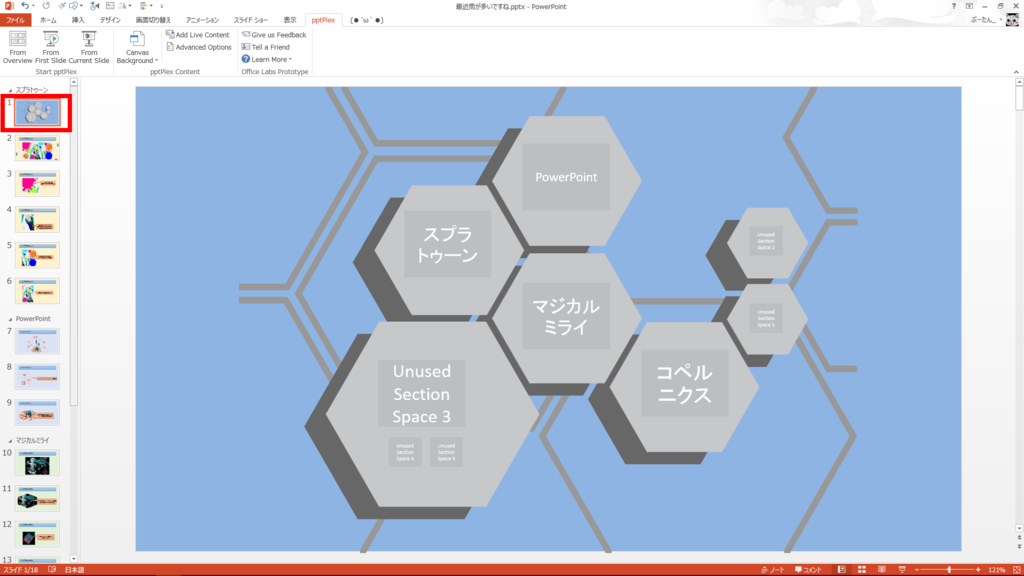
Task: Toggle the ノート notes pane
Action: [x=773, y=570]
